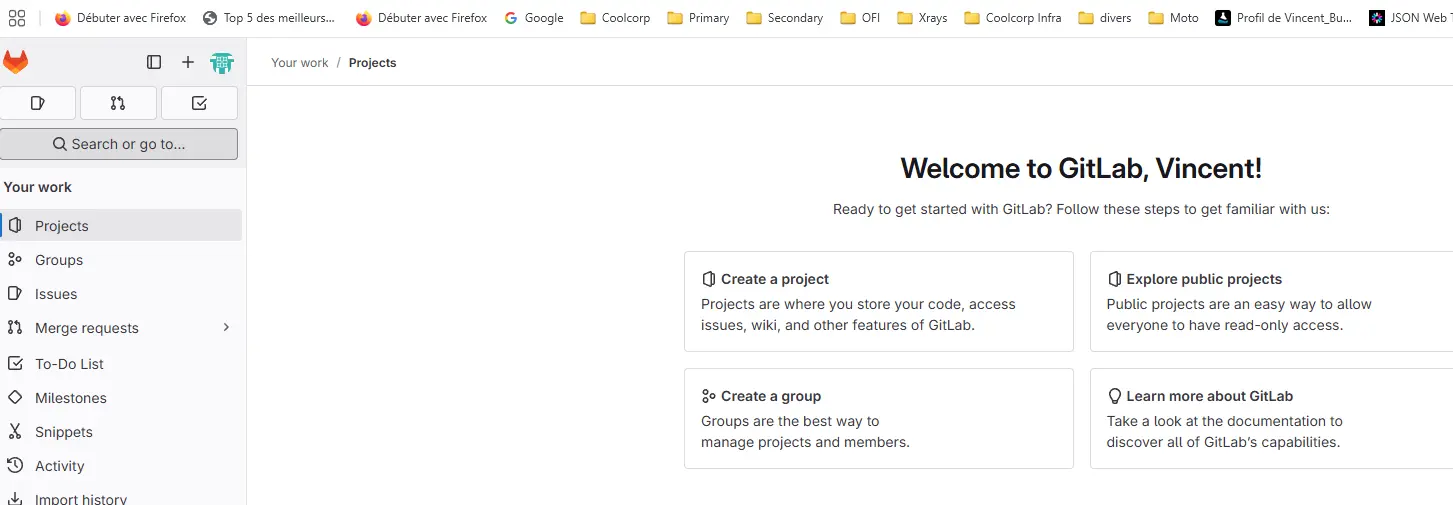The height and width of the screenshot is (505, 1453).
Task: Click the Create a project card
Action: [x=878, y=301]
